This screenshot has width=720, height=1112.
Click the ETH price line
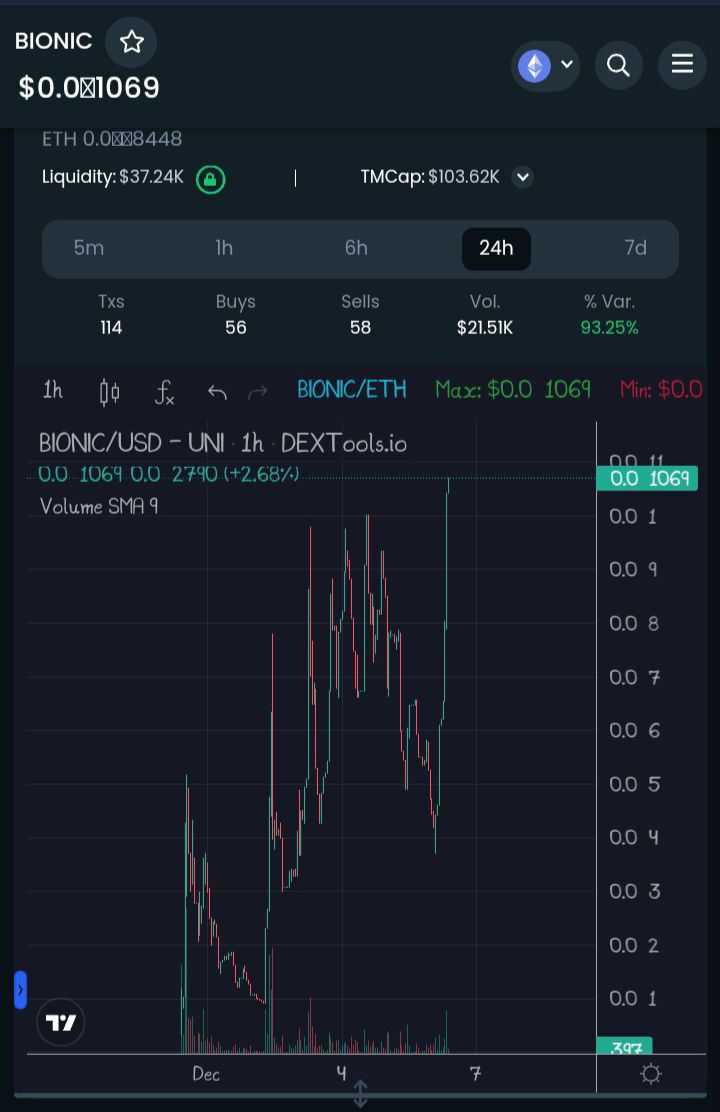[x=111, y=139]
